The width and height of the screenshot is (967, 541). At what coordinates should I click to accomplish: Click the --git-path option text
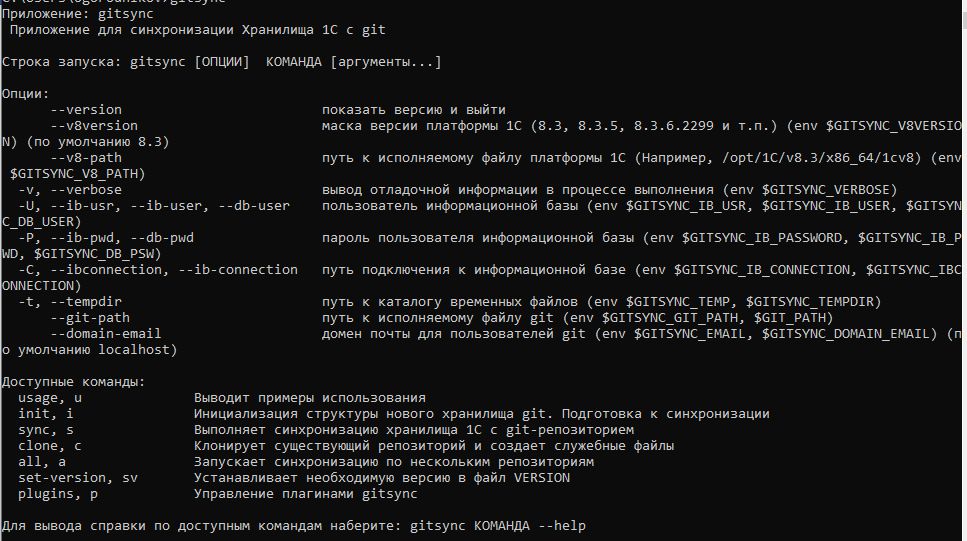click(90, 318)
